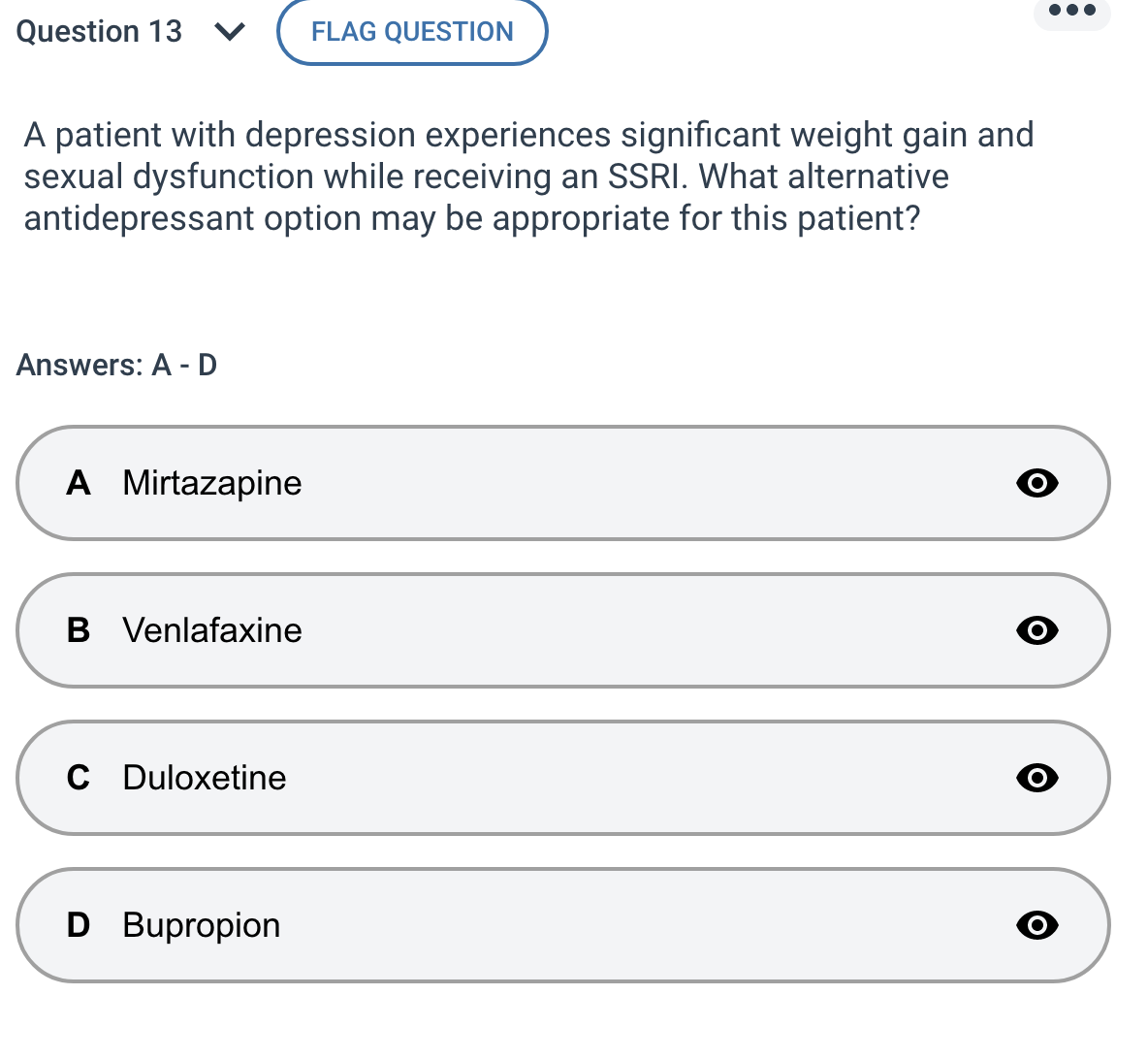Click the FLAG QUESTION button
Image resolution: width=1148 pixels, height=1059 pixels.
411,31
